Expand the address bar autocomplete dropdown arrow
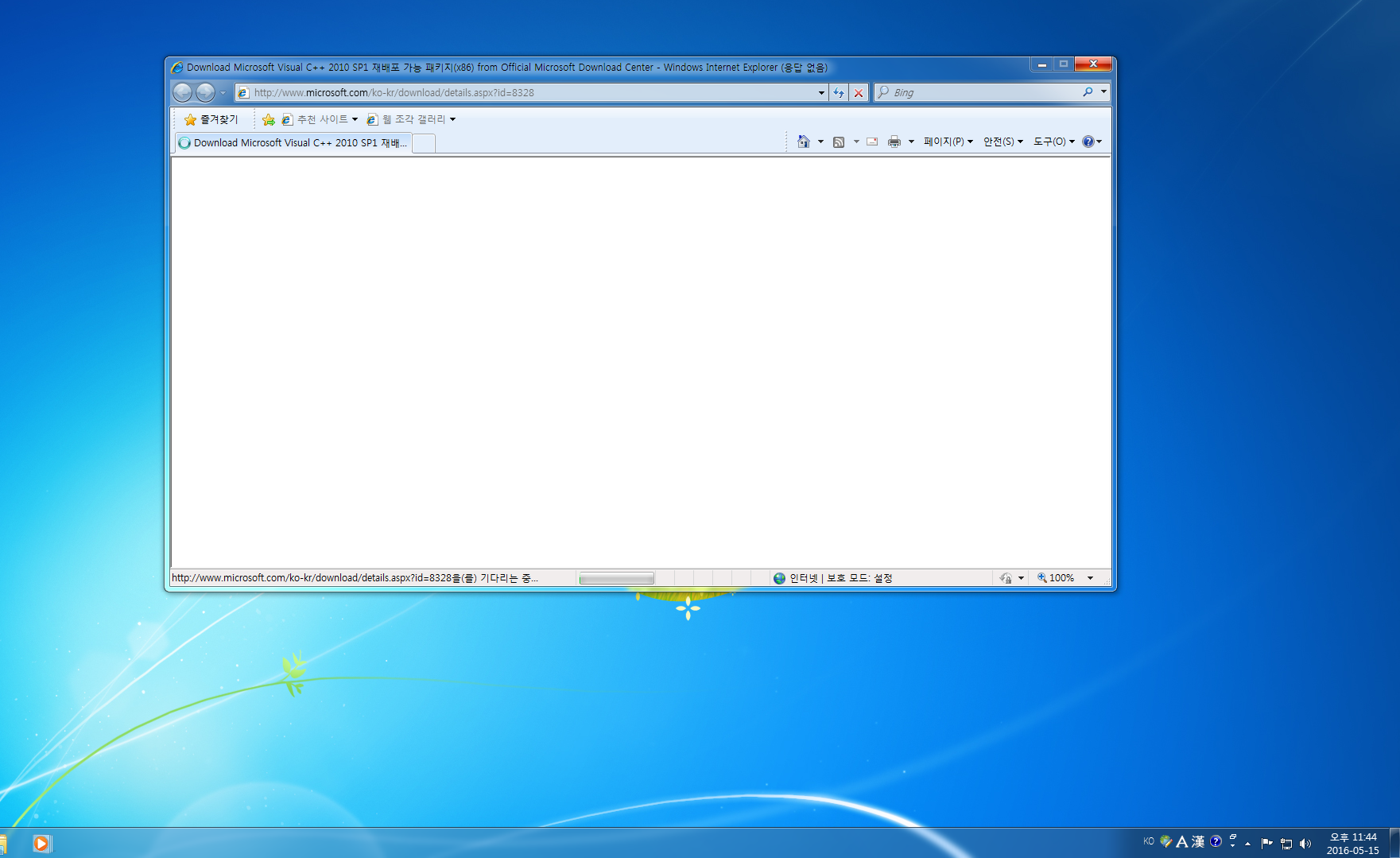 (x=821, y=93)
